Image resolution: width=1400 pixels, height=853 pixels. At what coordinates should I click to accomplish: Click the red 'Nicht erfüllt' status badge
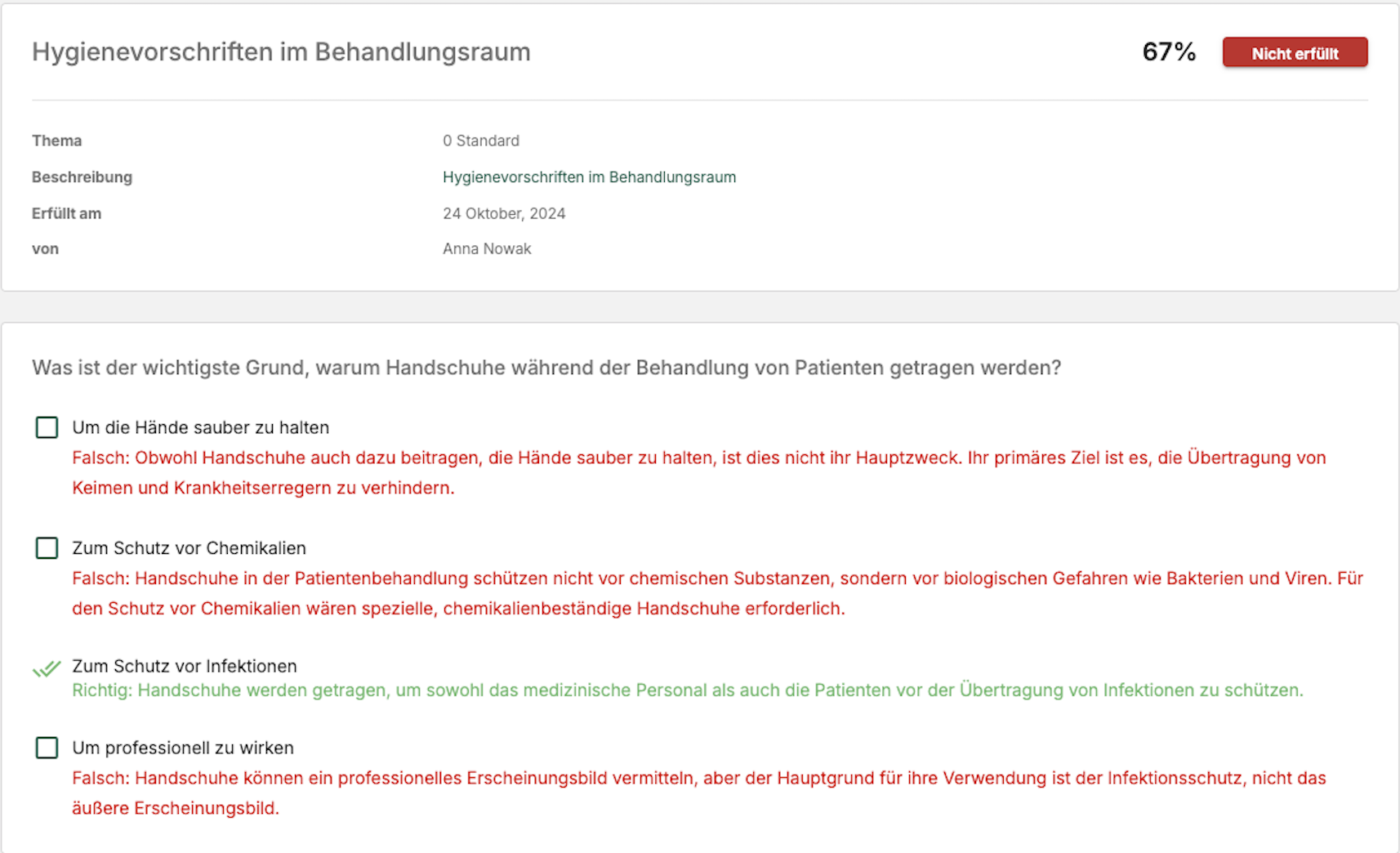pyautogui.click(x=1295, y=53)
